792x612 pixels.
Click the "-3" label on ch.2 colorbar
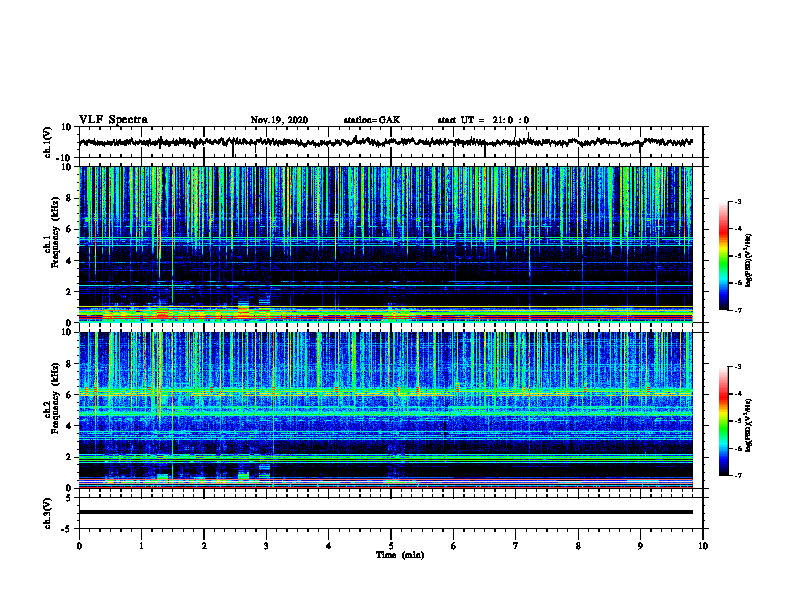[737, 367]
